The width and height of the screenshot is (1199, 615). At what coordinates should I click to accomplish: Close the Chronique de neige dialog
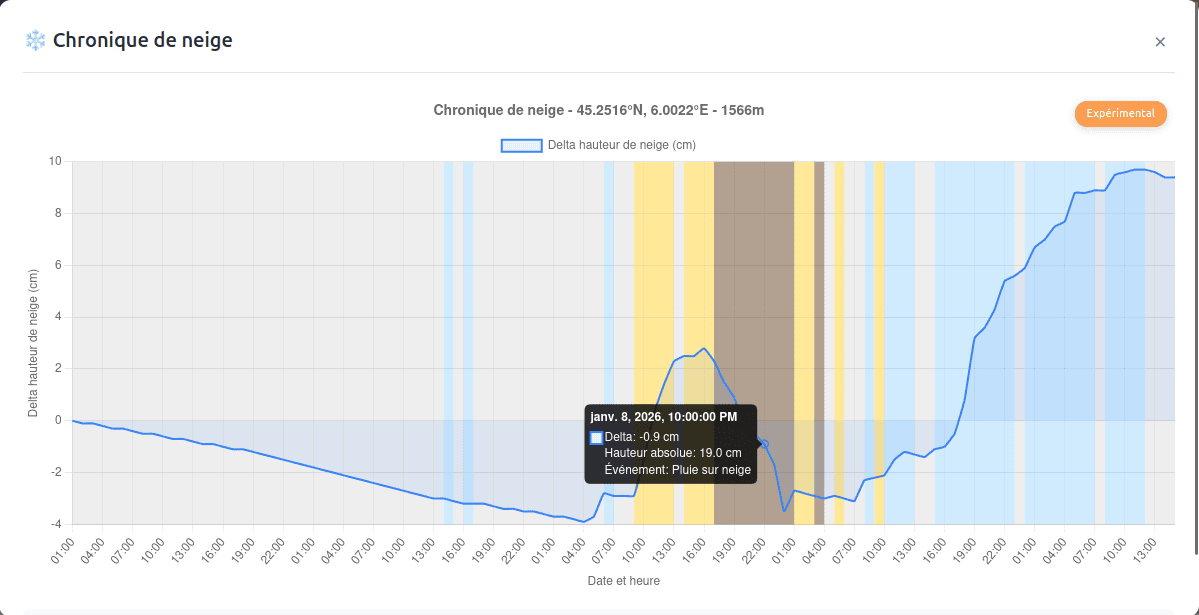click(x=1160, y=42)
